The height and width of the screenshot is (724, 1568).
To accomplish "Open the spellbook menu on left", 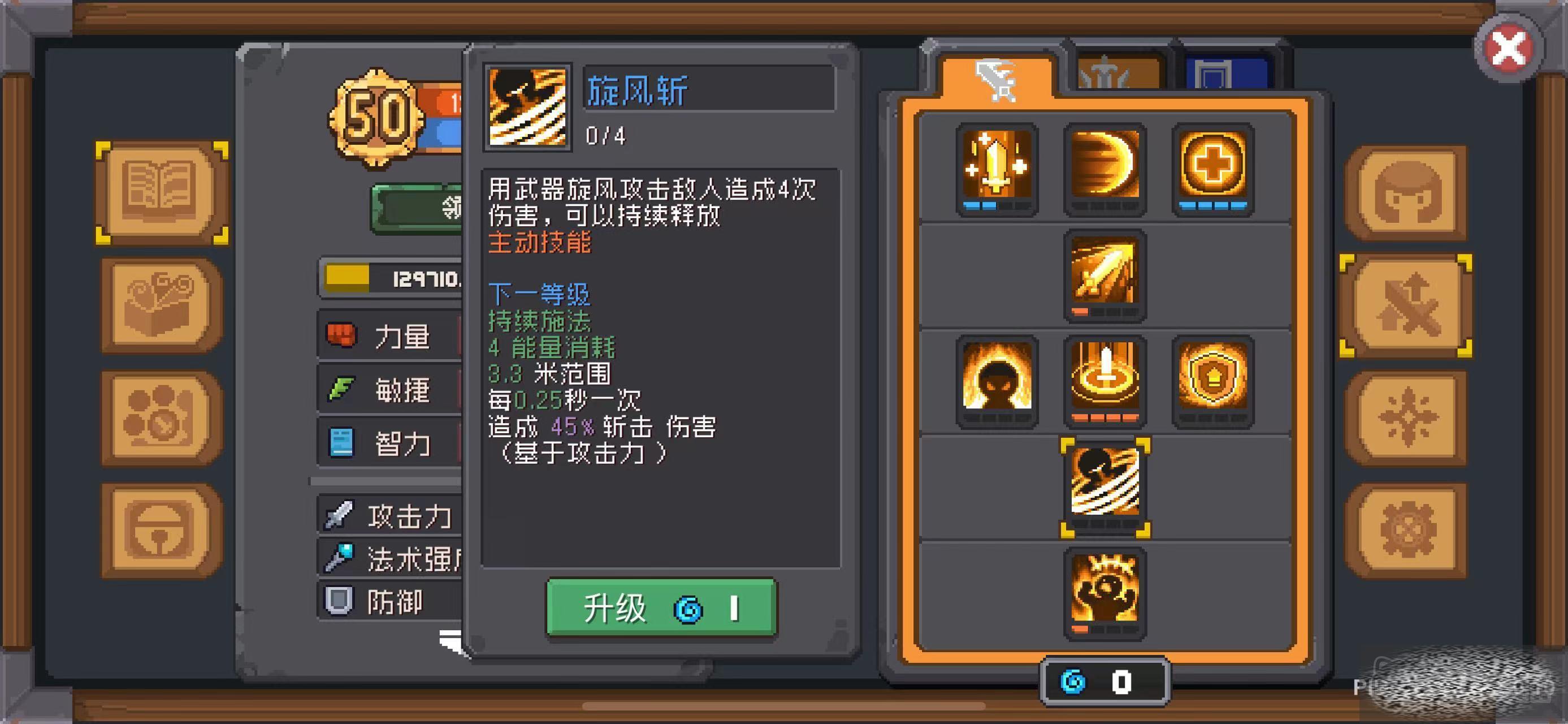I will (162, 193).
